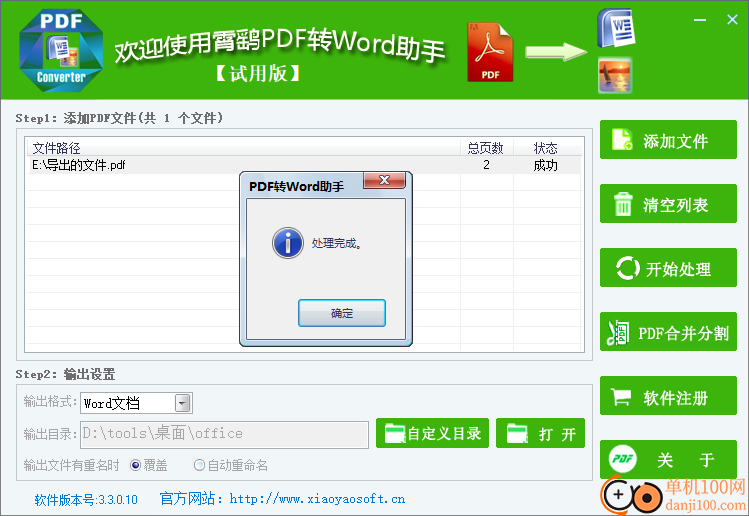The width and height of the screenshot is (749, 516).
Task: Open the official website link xiaoyaosoft.cn
Action: [317, 499]
